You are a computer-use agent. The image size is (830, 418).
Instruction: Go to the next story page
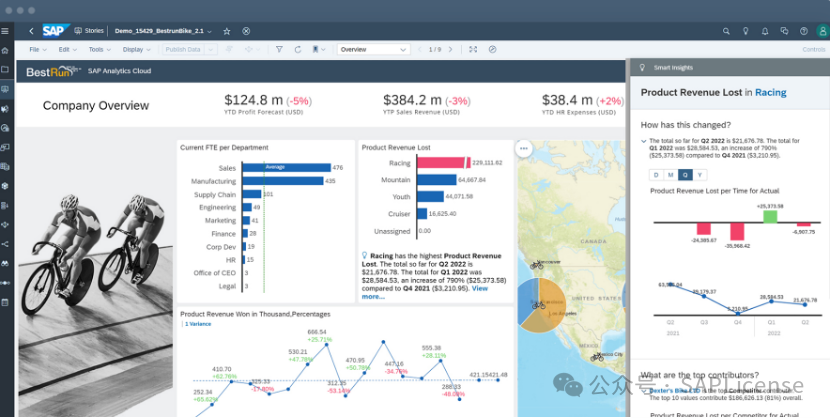tap(450, 49)
